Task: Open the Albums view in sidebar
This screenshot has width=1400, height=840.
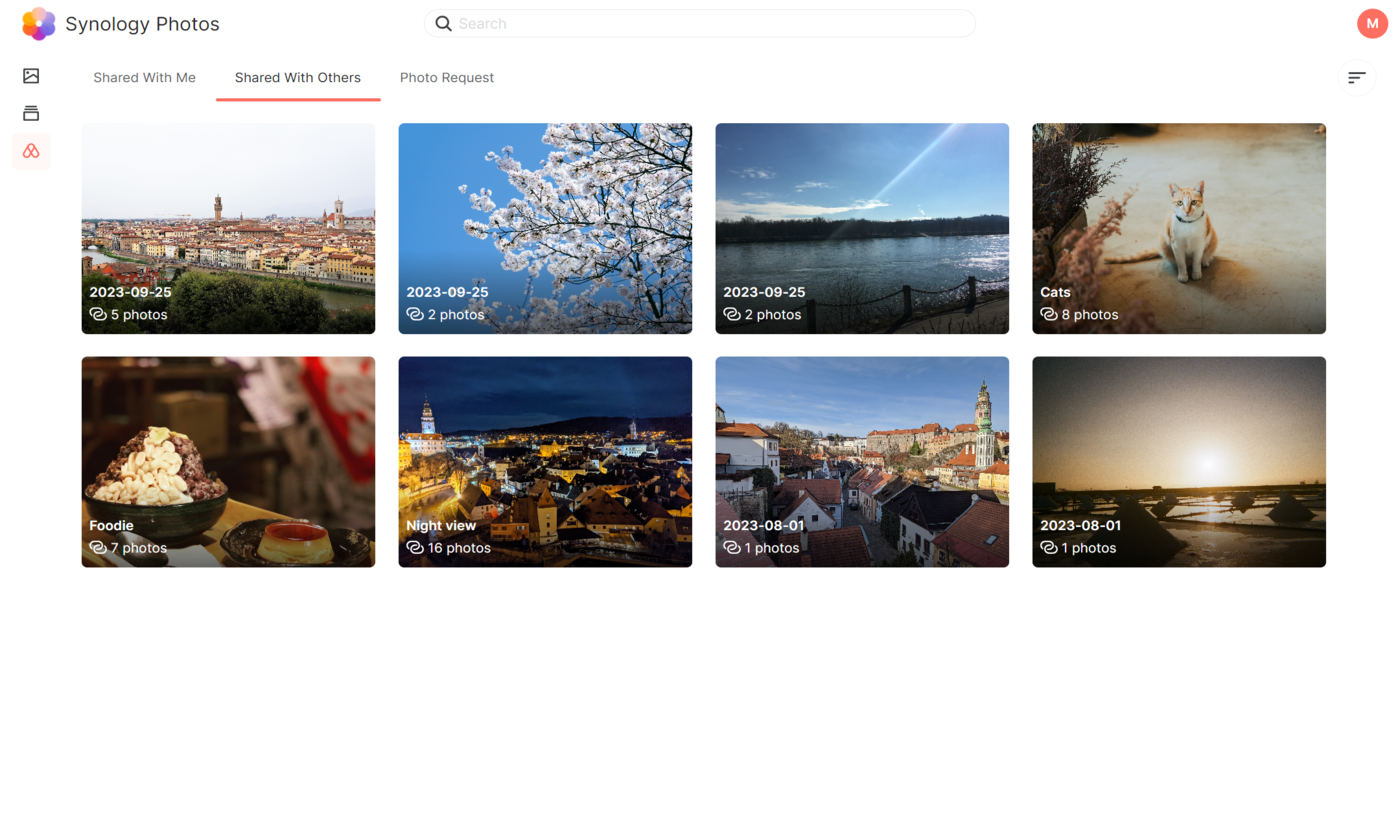Action: (x=31, y=113)
